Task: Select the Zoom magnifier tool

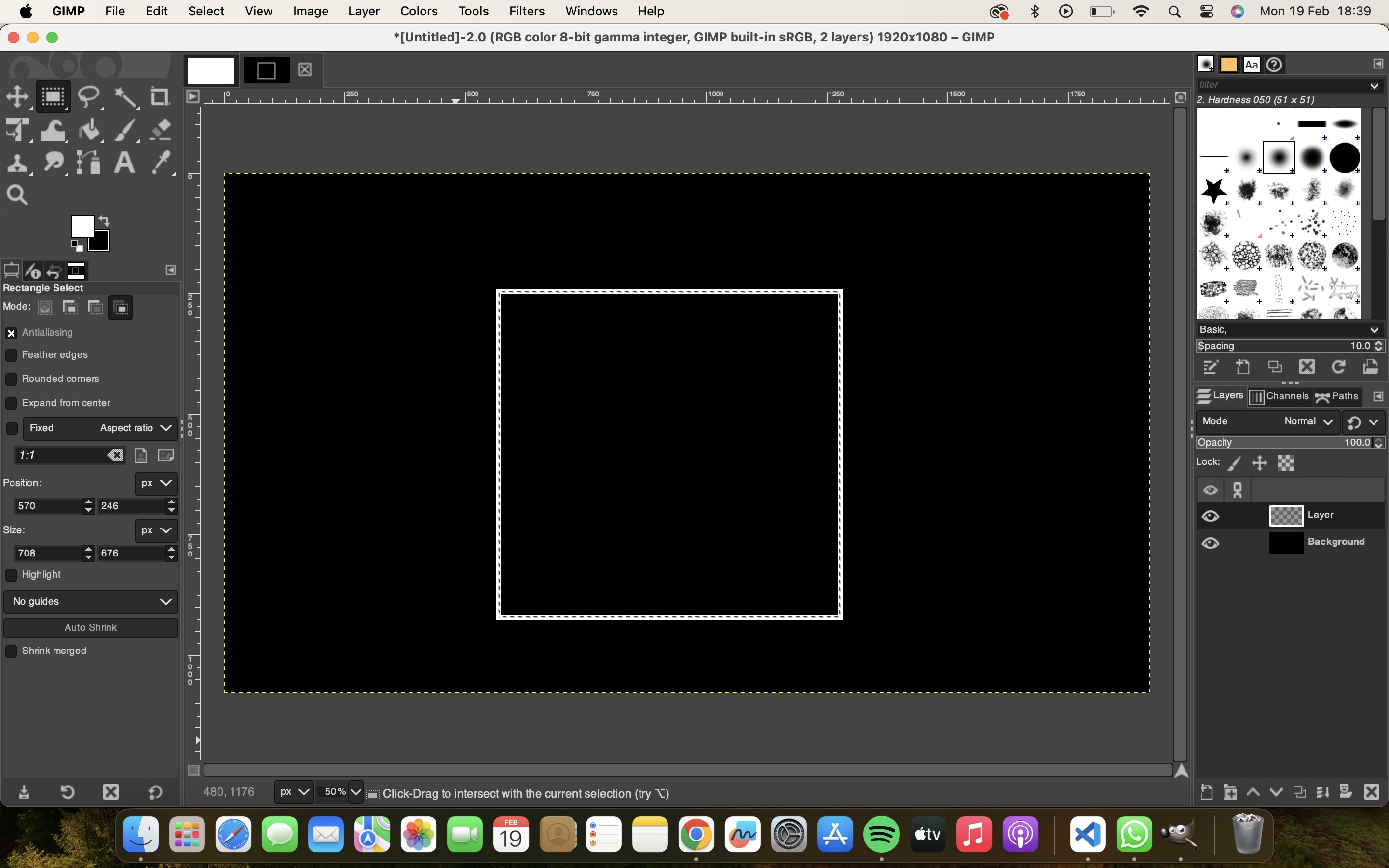Action: (17, 196)
